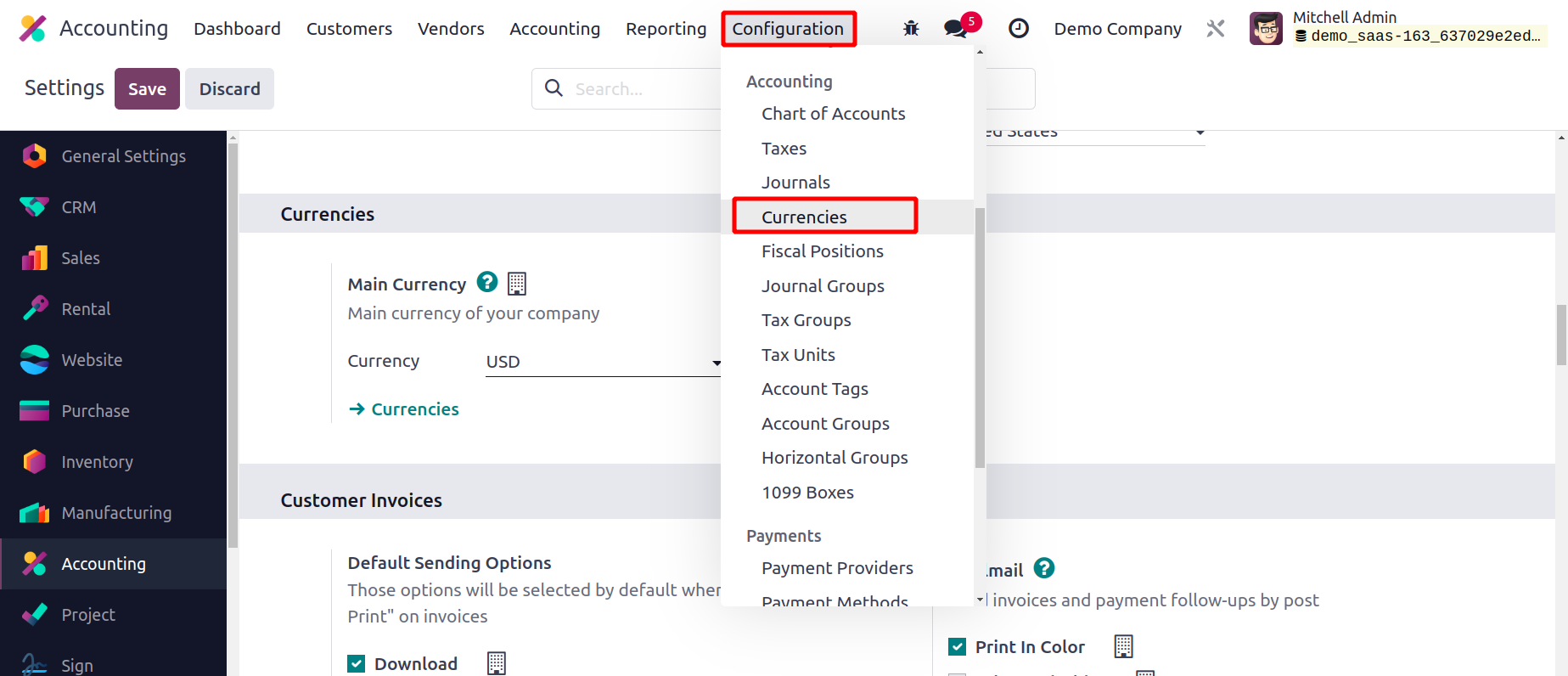Select Currencies in Configuration menu

click(804, 217)
